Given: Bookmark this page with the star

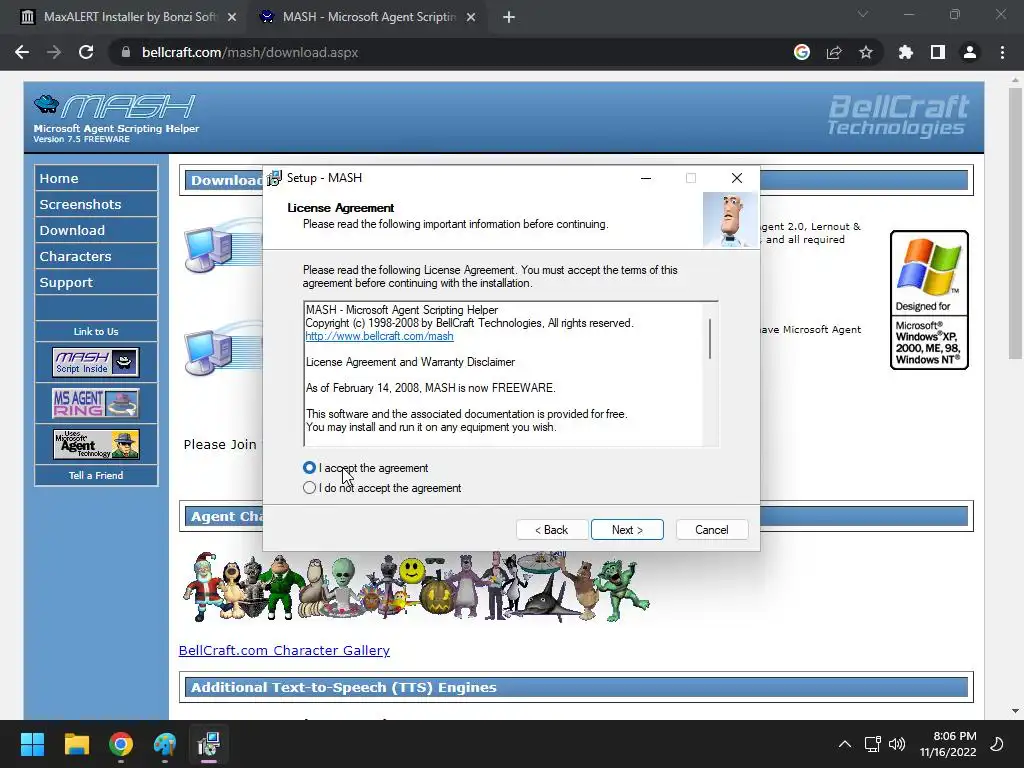Looking at the screenshot, I should click(x=866, y=52).
